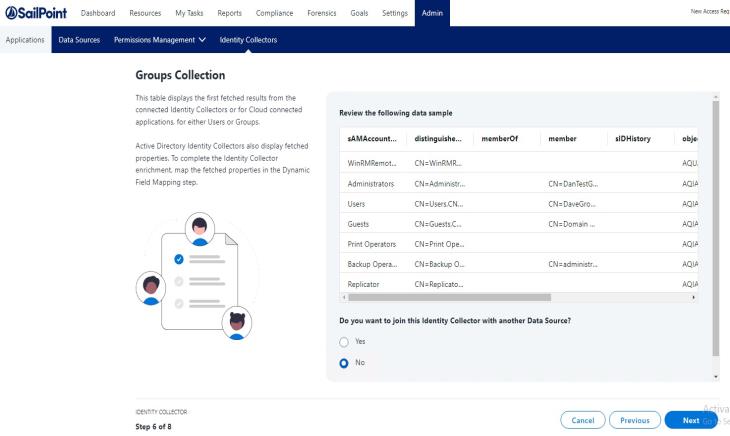Select the Administrators row cell
The height and width of the screenshot is (436, 730).
(x=371, y=184)
